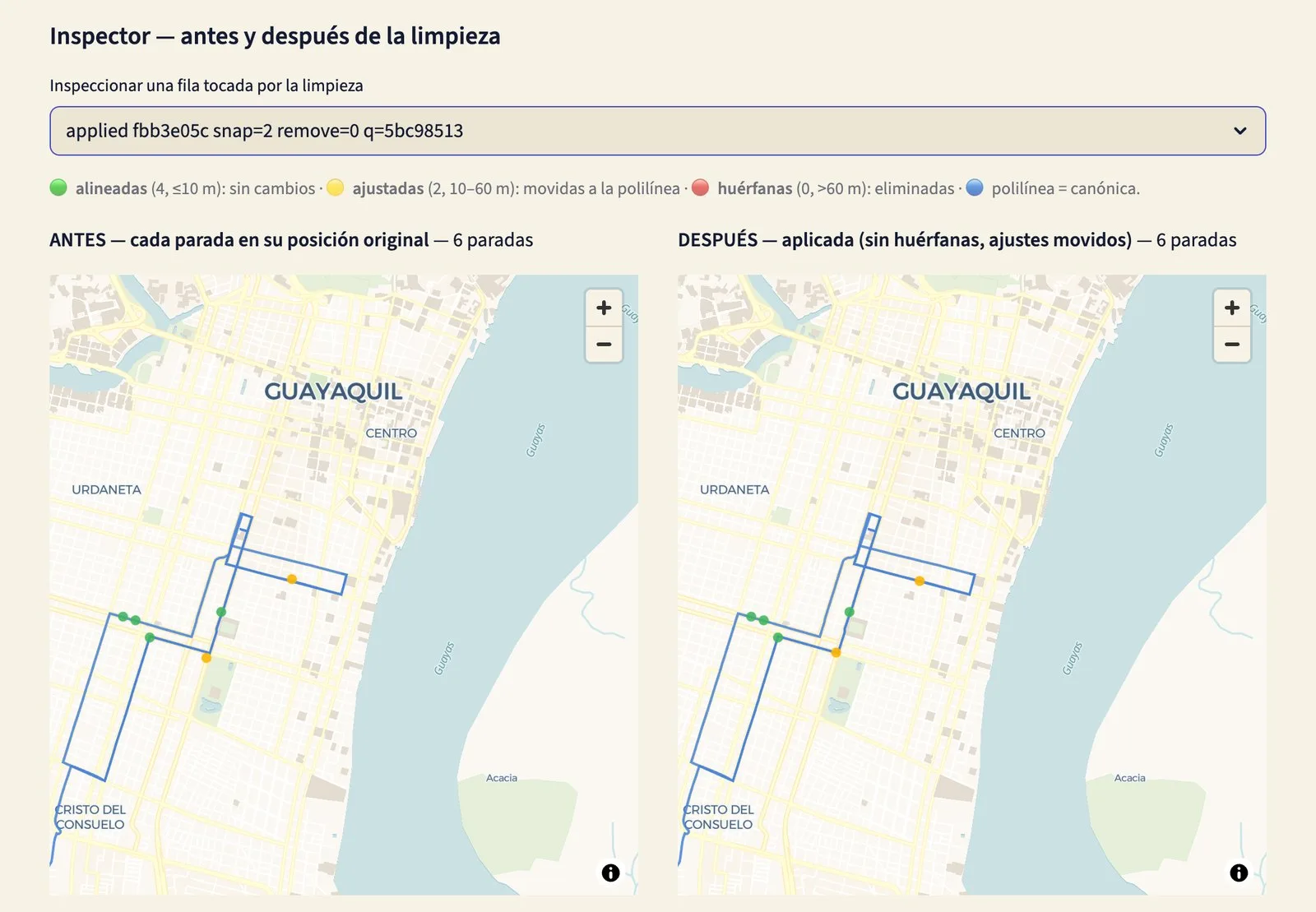Screen dimensions: 1316x912
Task: Click the "ANTES — cada parada en su posición original" heading
Action: [x=239, y=240]
